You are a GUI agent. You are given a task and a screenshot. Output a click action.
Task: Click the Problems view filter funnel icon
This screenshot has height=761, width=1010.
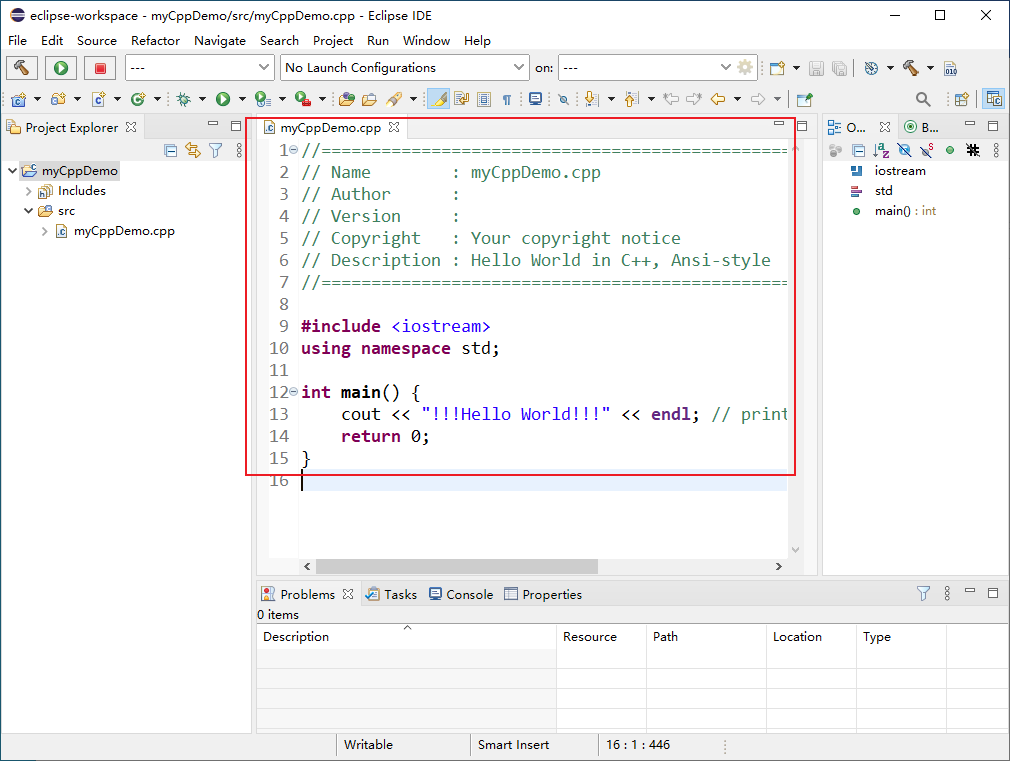coord(923,593)
